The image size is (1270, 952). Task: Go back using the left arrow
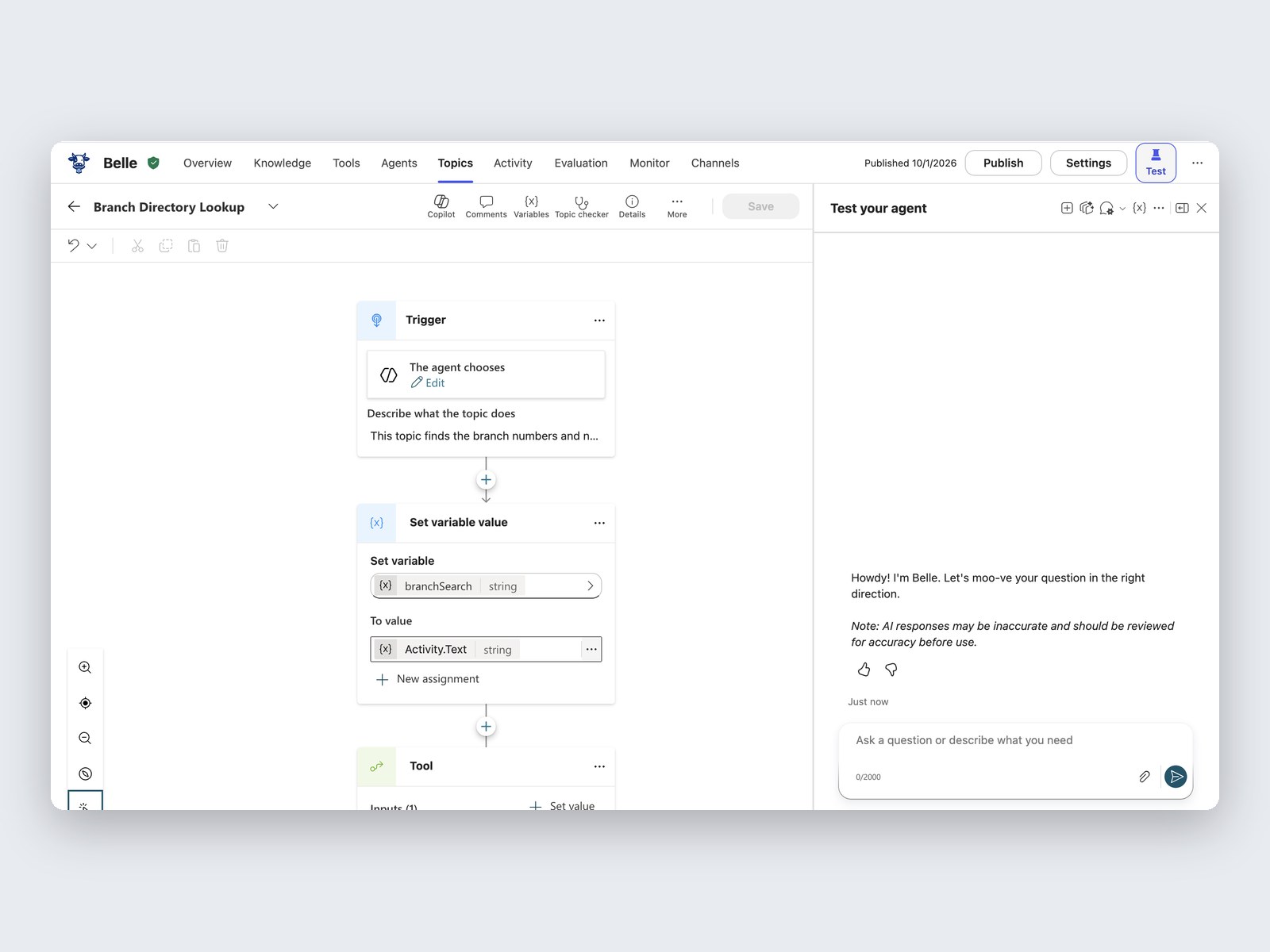pyautogui.click(x=74, y=206)
